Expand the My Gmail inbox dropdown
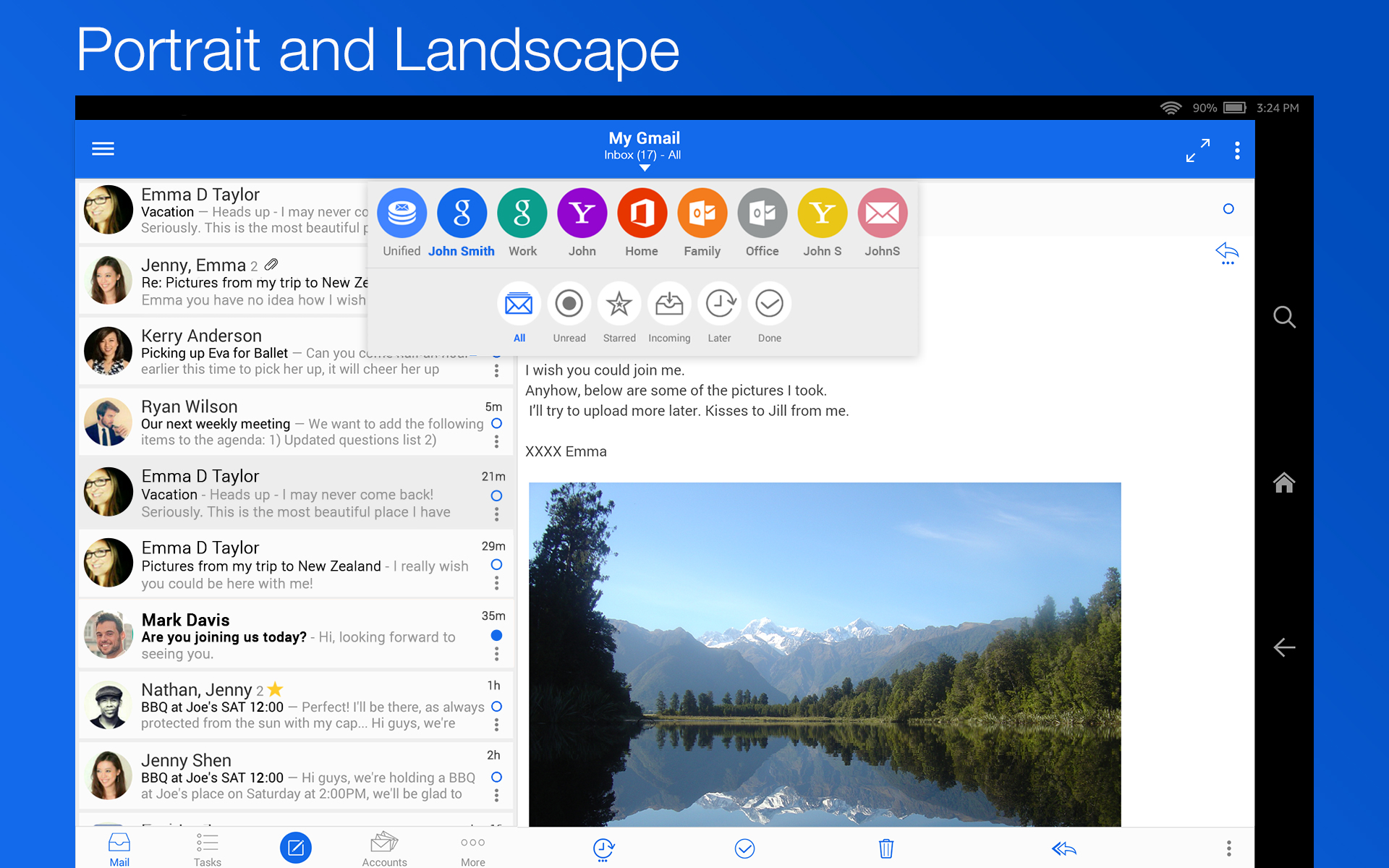The width and height of the screenshot is (1389, 868). coord(644,150)
